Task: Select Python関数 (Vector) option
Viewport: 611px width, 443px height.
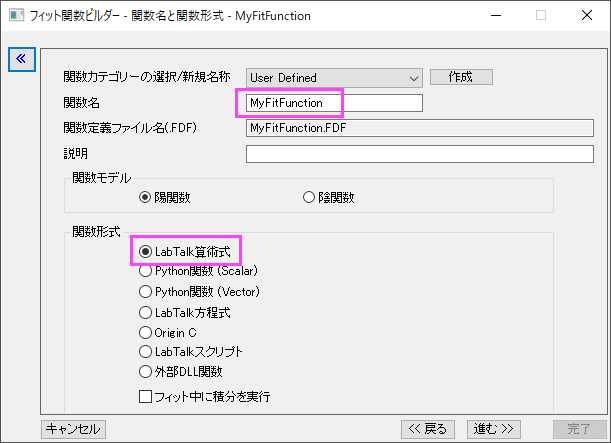Action: click(x=145, y=291)
